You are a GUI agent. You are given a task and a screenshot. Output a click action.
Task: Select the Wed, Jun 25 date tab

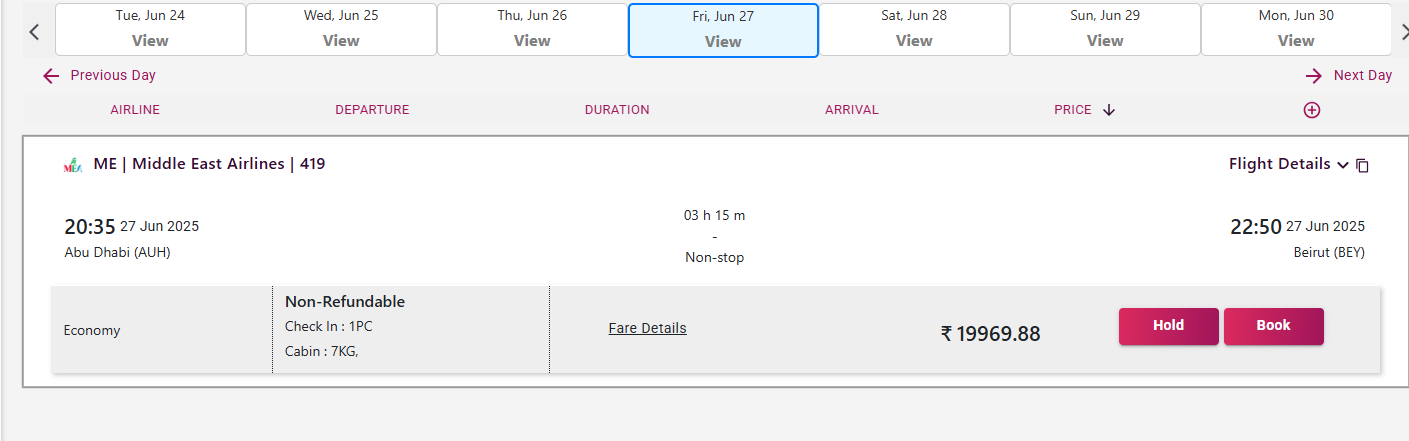(x=341, y=29)
